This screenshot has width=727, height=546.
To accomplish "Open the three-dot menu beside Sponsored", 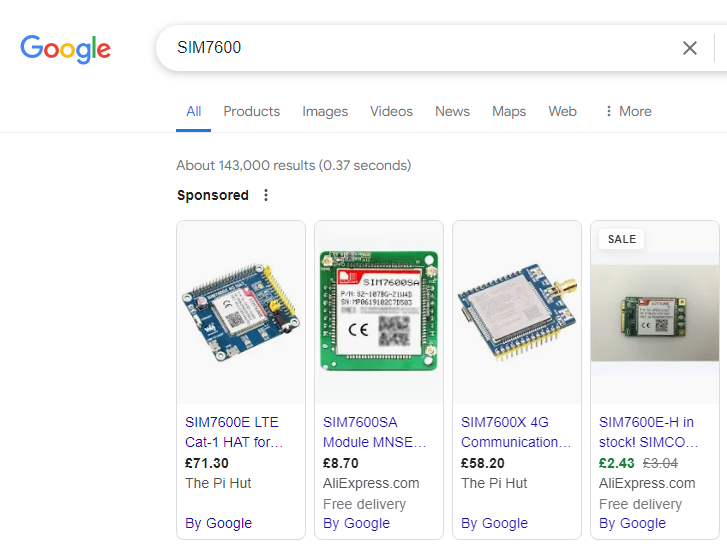I will point(266,195).
